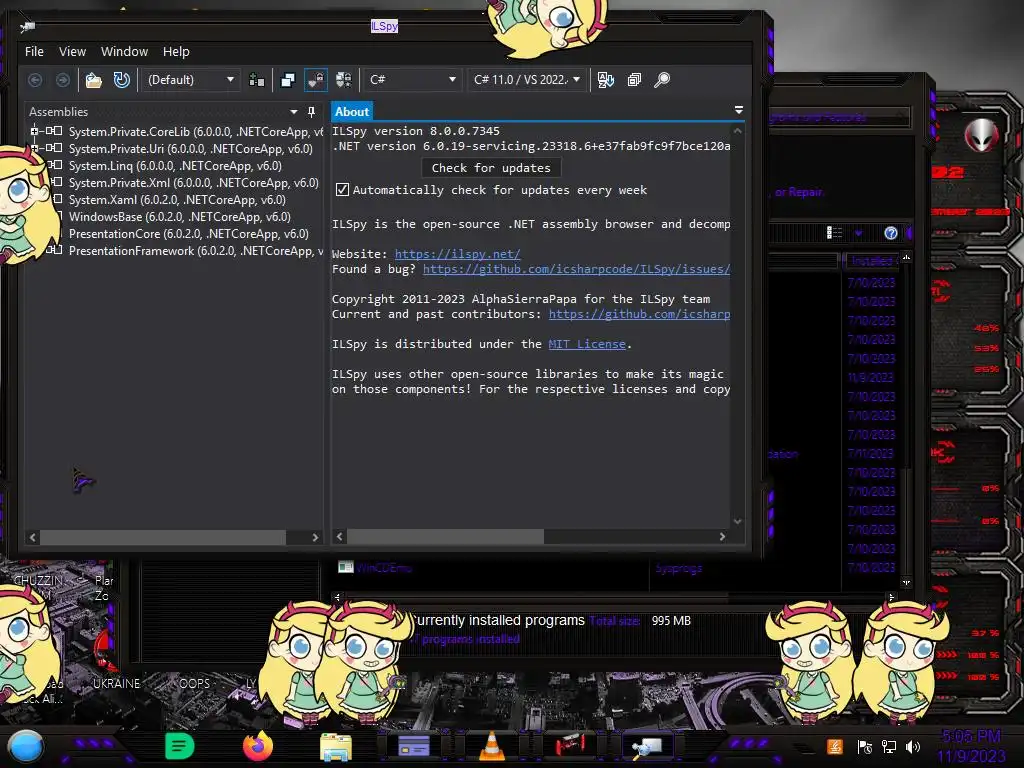Select System.Xaml assembly
The image size is (1024, 768).
(177, 200)
